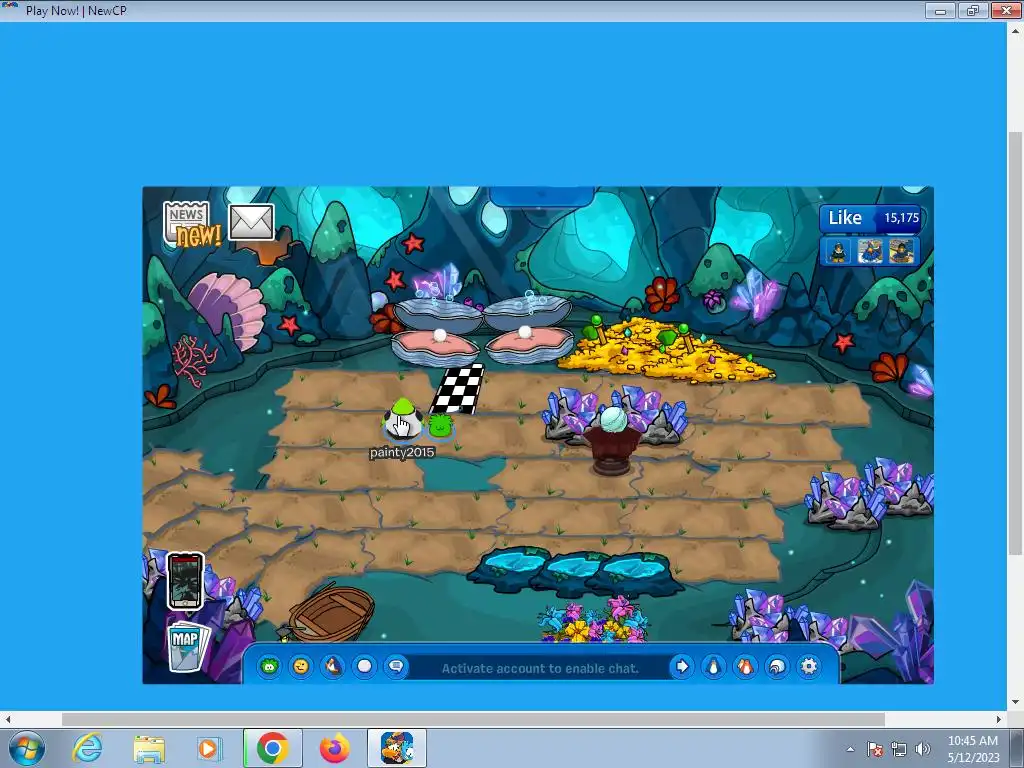Click the send message arrow button

[x=681, y=666]
